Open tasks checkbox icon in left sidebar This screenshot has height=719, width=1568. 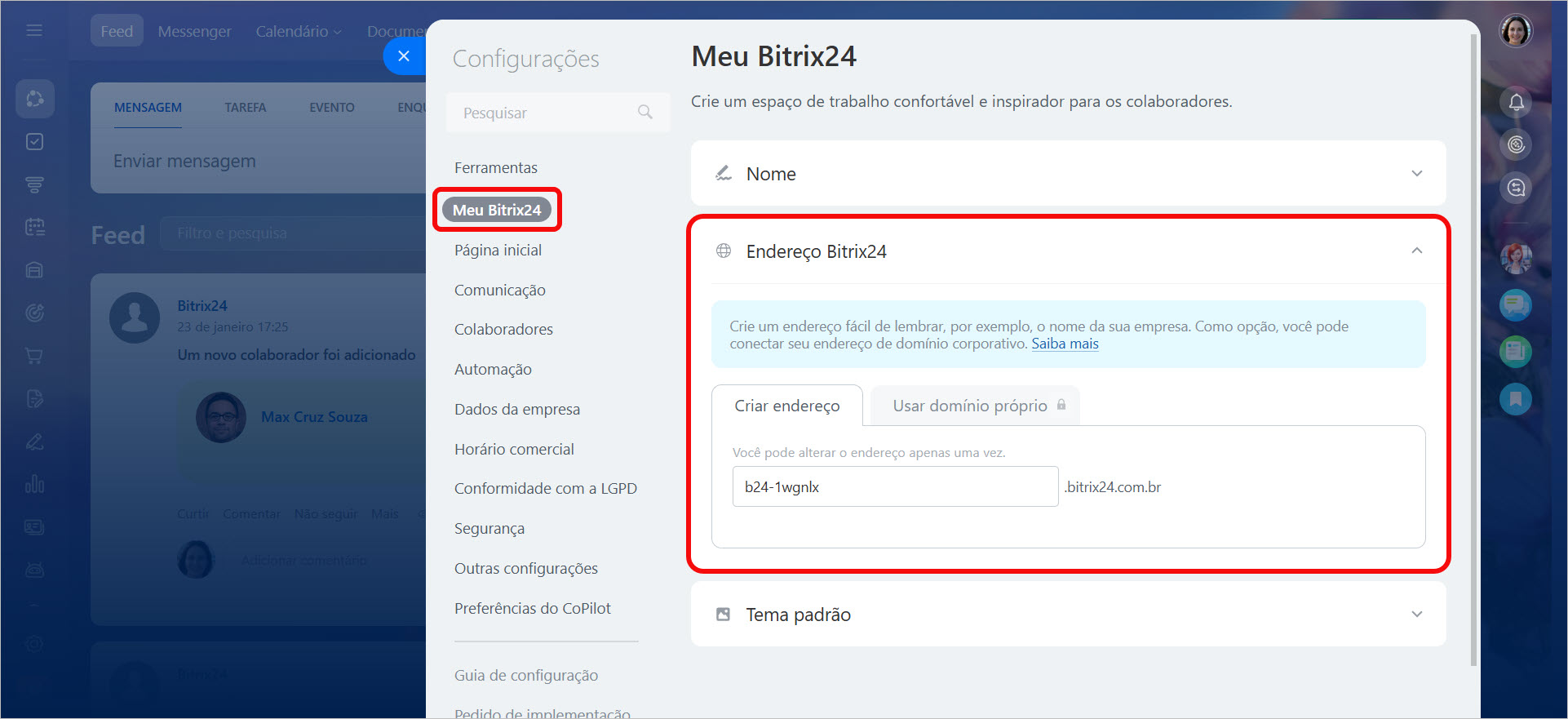pos(35,142)
